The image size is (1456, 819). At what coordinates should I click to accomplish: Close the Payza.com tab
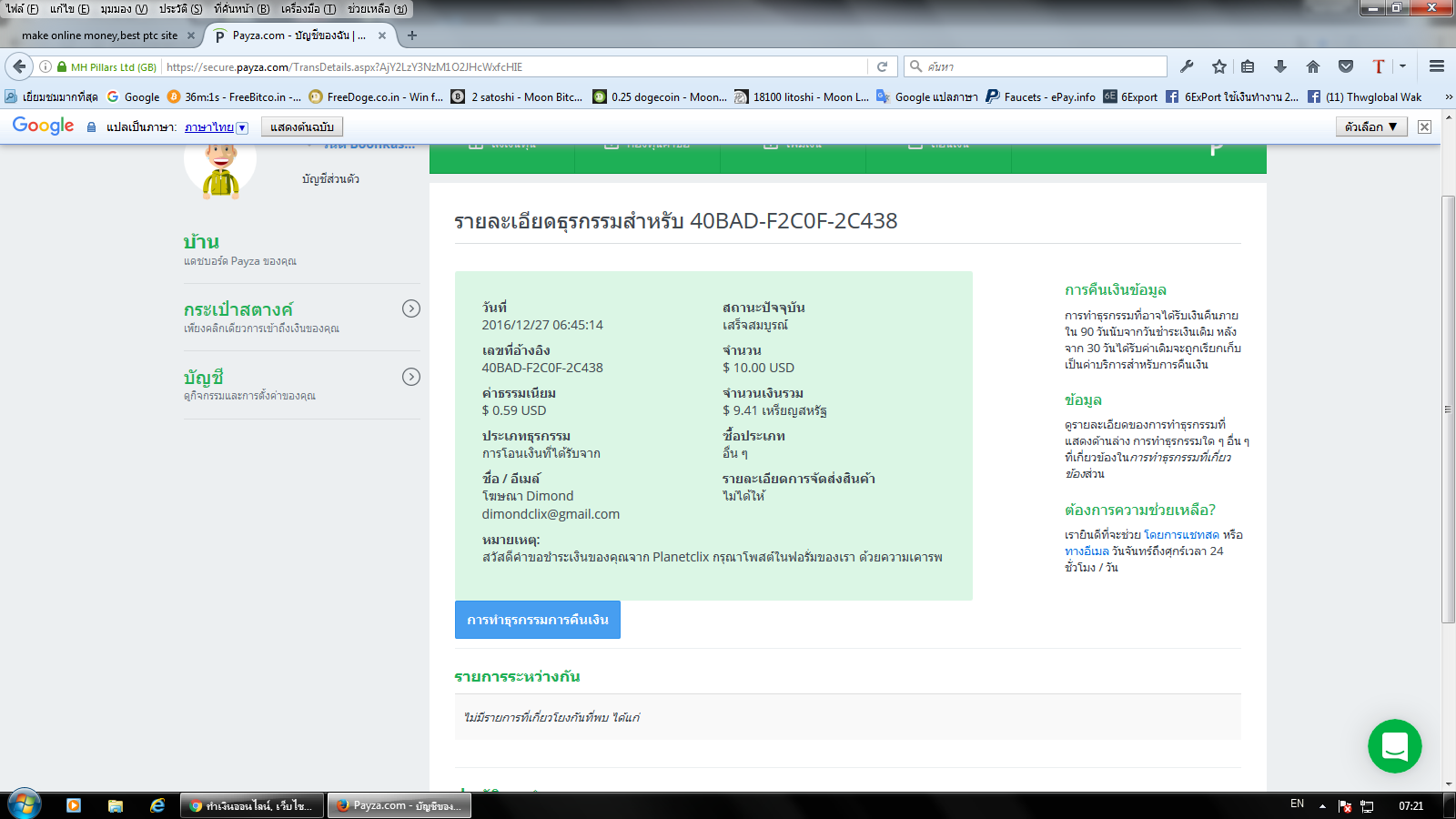382,35
